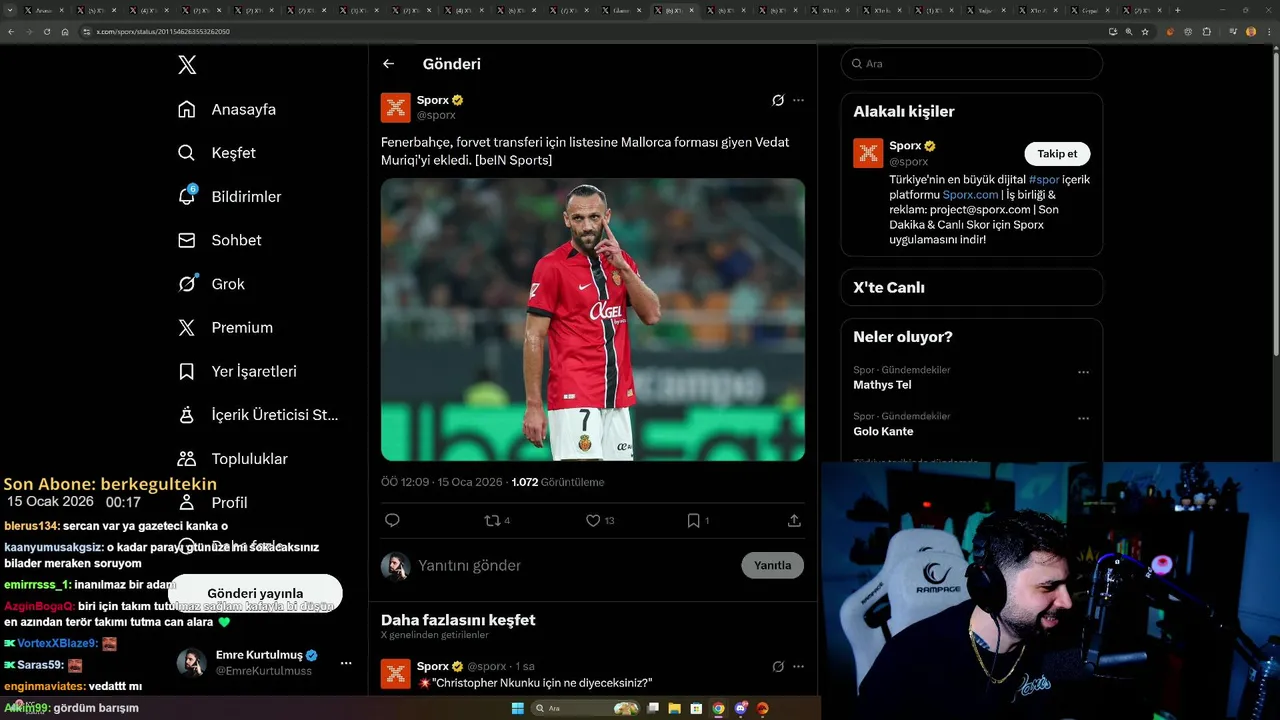Open Sporx avatar in Alakalı kişiler
Image resolution: width=1280 pixels, height=720 pixels.
[x=868, y=153]
